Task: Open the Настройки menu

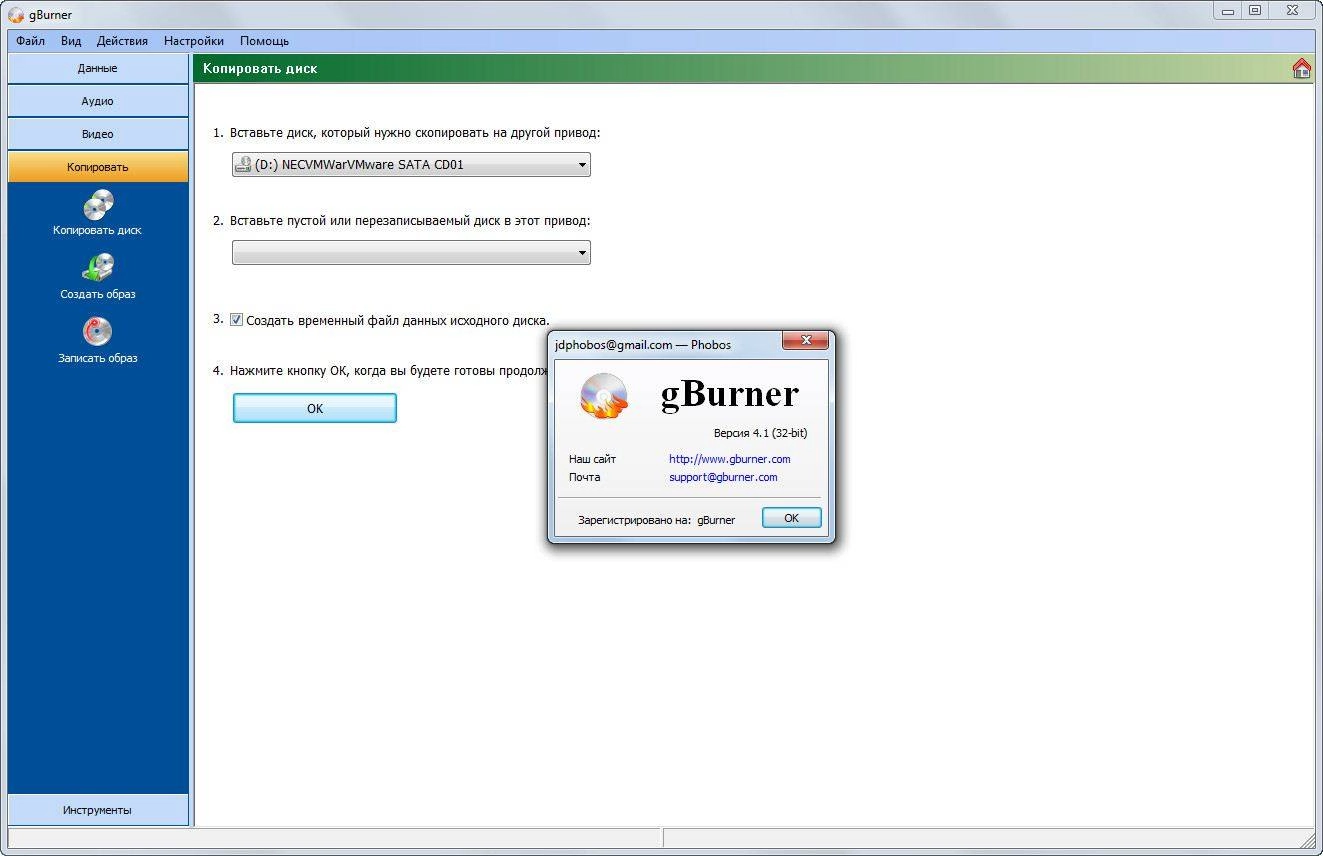Action: [x=193, y=41]
